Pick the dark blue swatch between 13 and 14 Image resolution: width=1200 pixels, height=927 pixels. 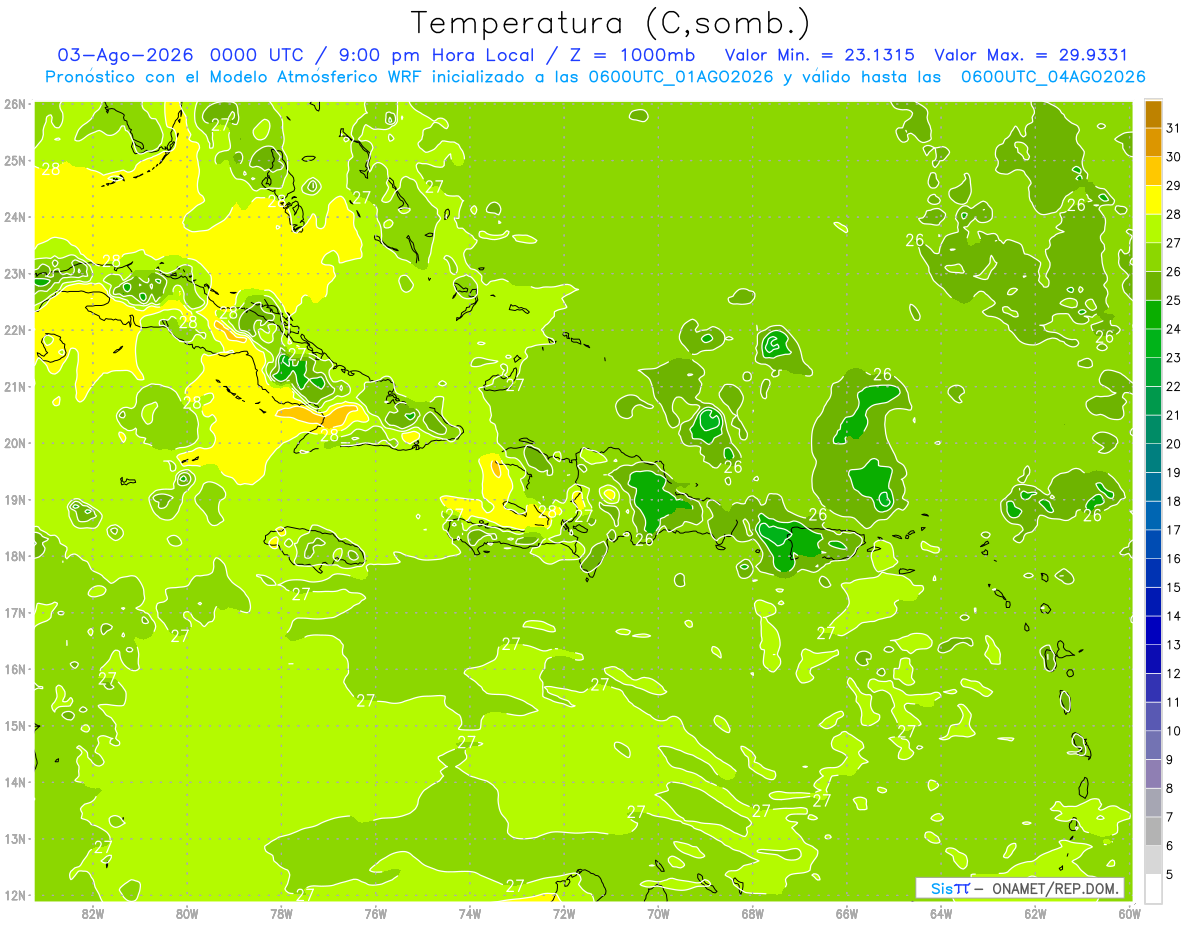tap(1153, 630)
